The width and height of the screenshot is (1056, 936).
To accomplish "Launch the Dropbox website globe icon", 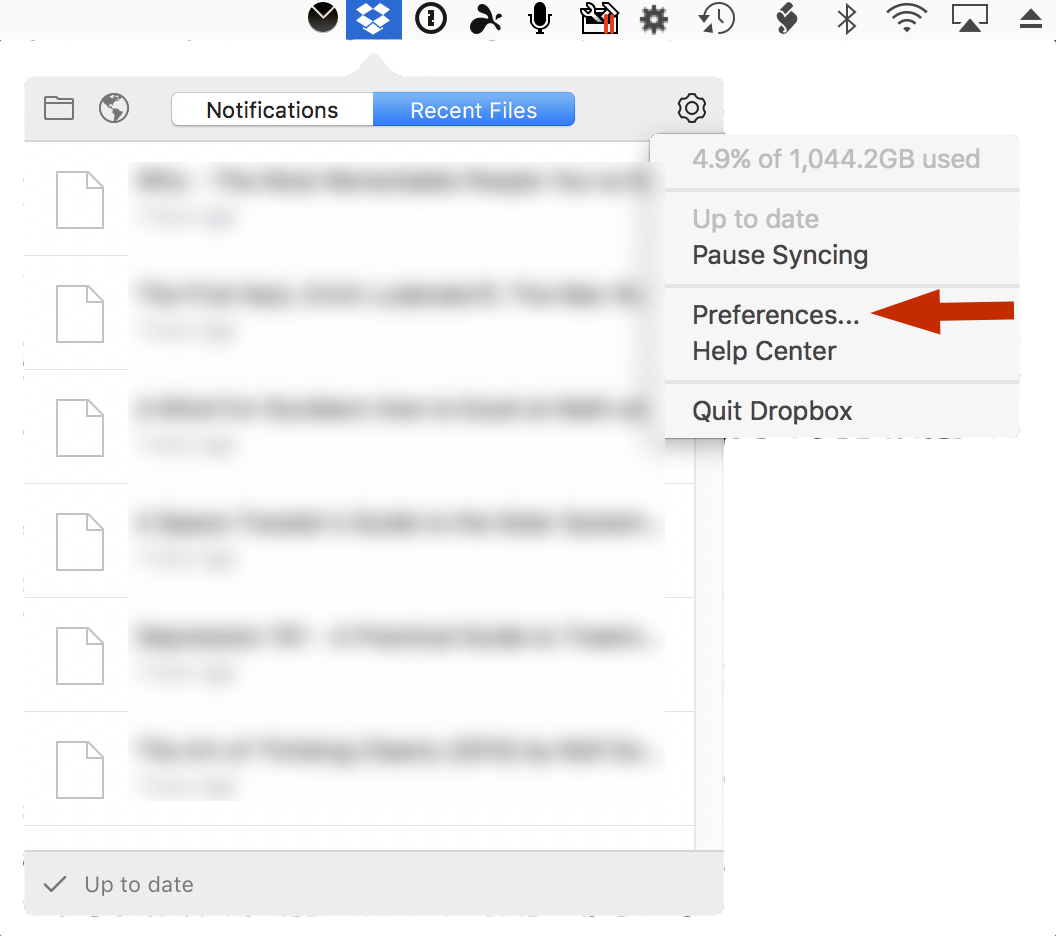I will pyautogui.click(x=114, y=108).
